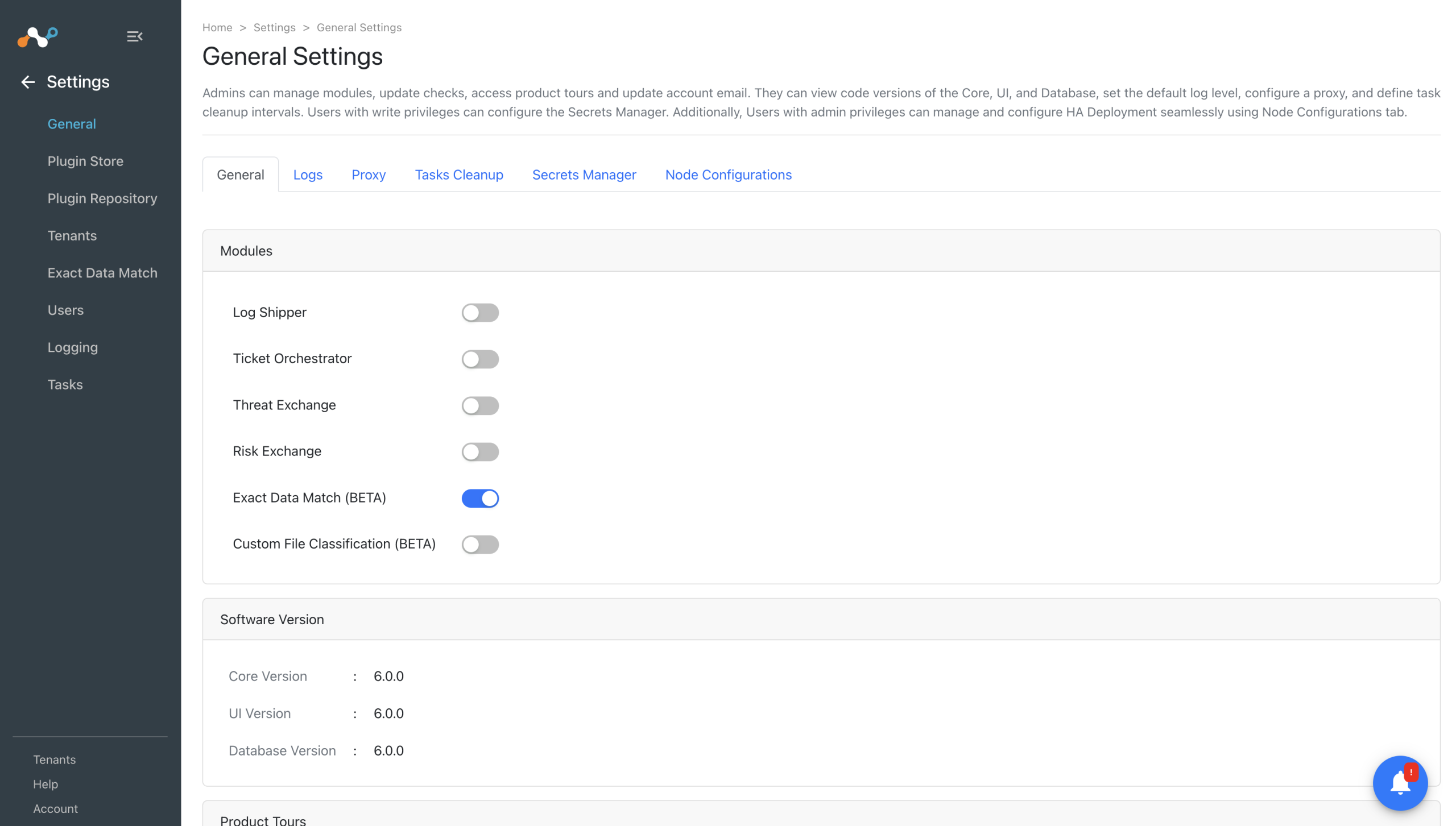Open Account at the sidebar bottom
Viewport: 1456px width, 826px height.
[x=55, y=808]
